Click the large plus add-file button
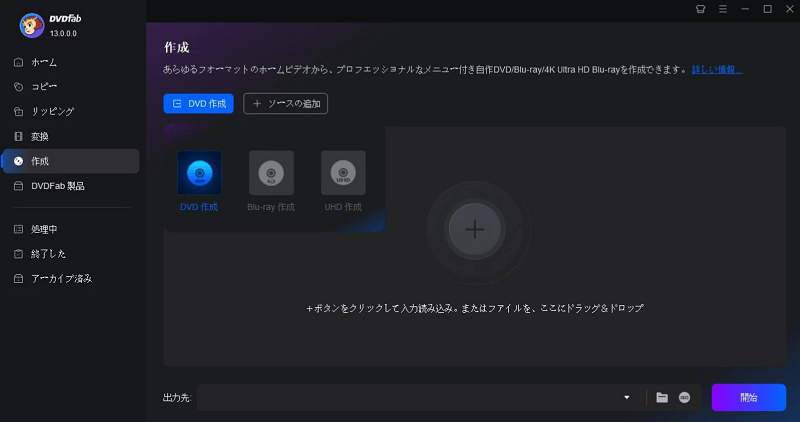Screen dimensions: 800x422 [x=474, y=229]
